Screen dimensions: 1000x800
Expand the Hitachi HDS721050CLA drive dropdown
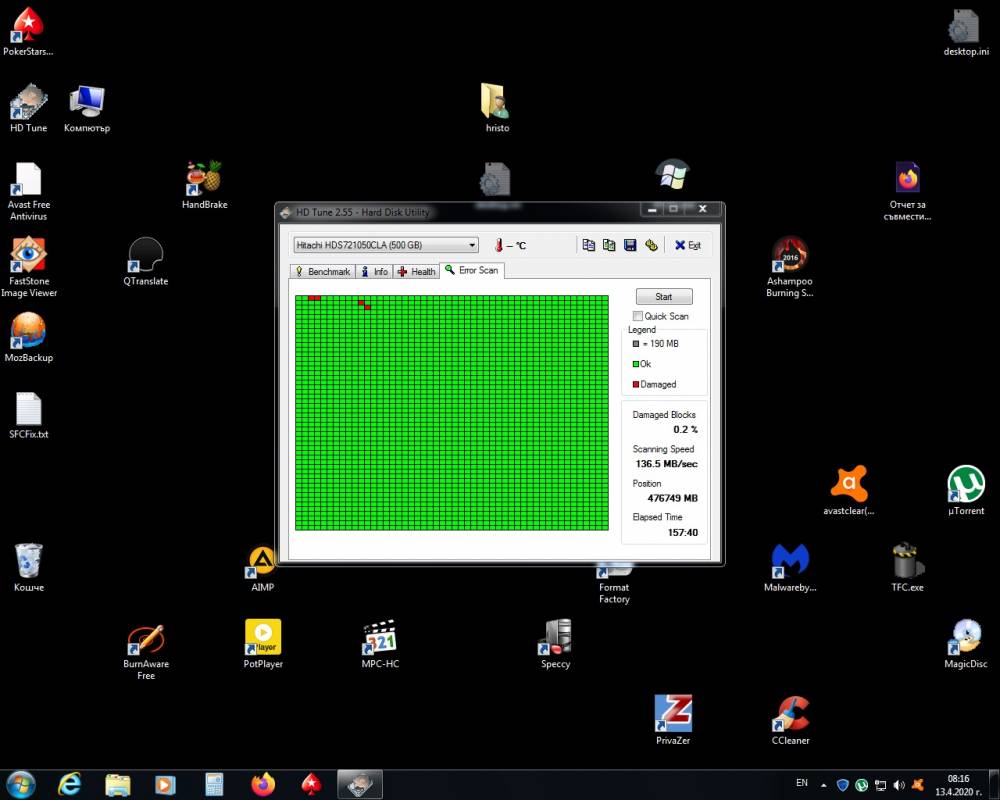[x=386, y=245]
